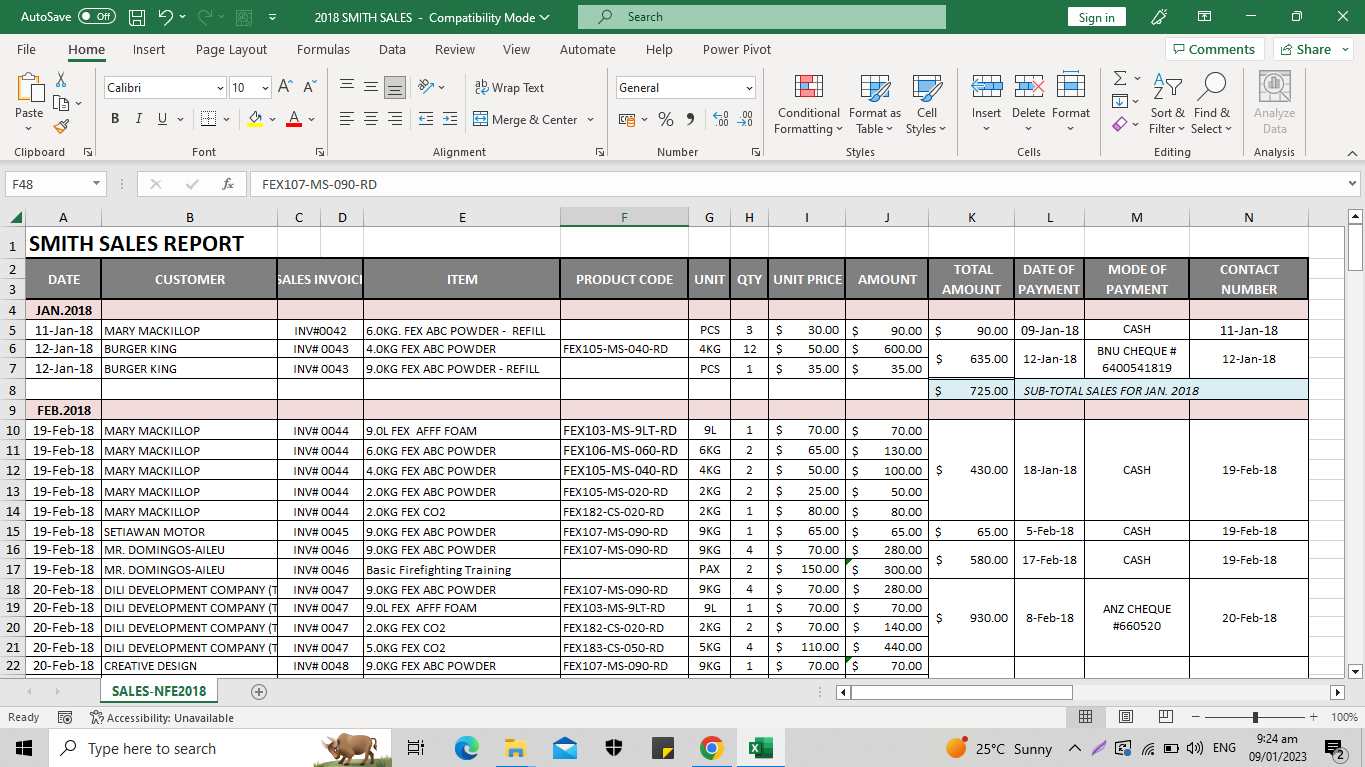Screen dimensions: 1365x767
Task: Expand the Name Box dropdown arrow
Action: [96, 184]
